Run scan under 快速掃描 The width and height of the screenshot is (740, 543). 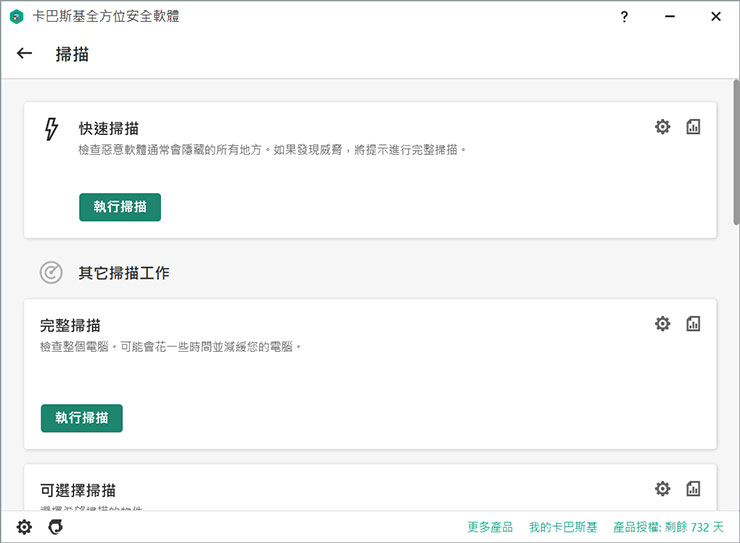[x=120, y=207]
